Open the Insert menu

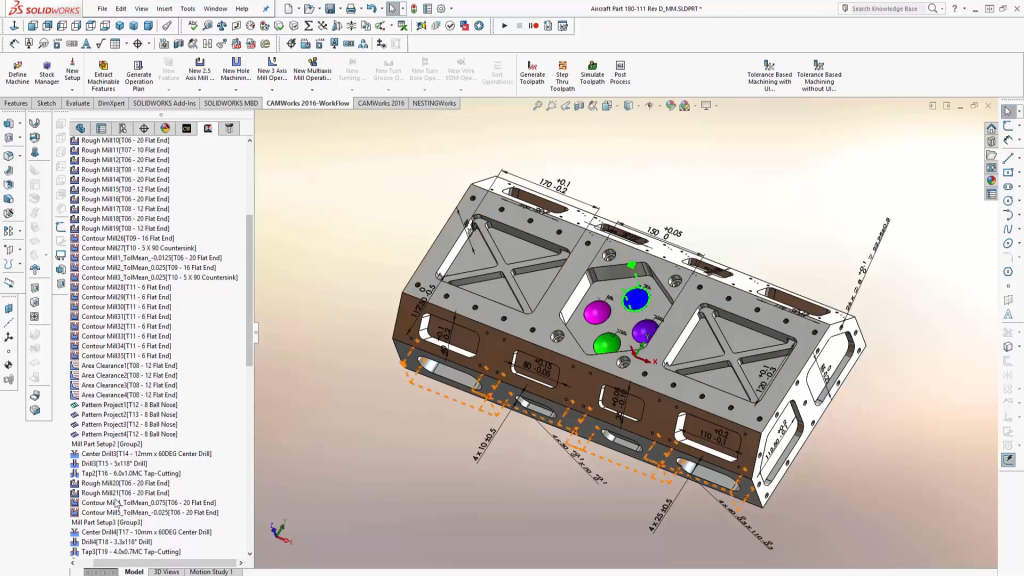click(164, 8)
